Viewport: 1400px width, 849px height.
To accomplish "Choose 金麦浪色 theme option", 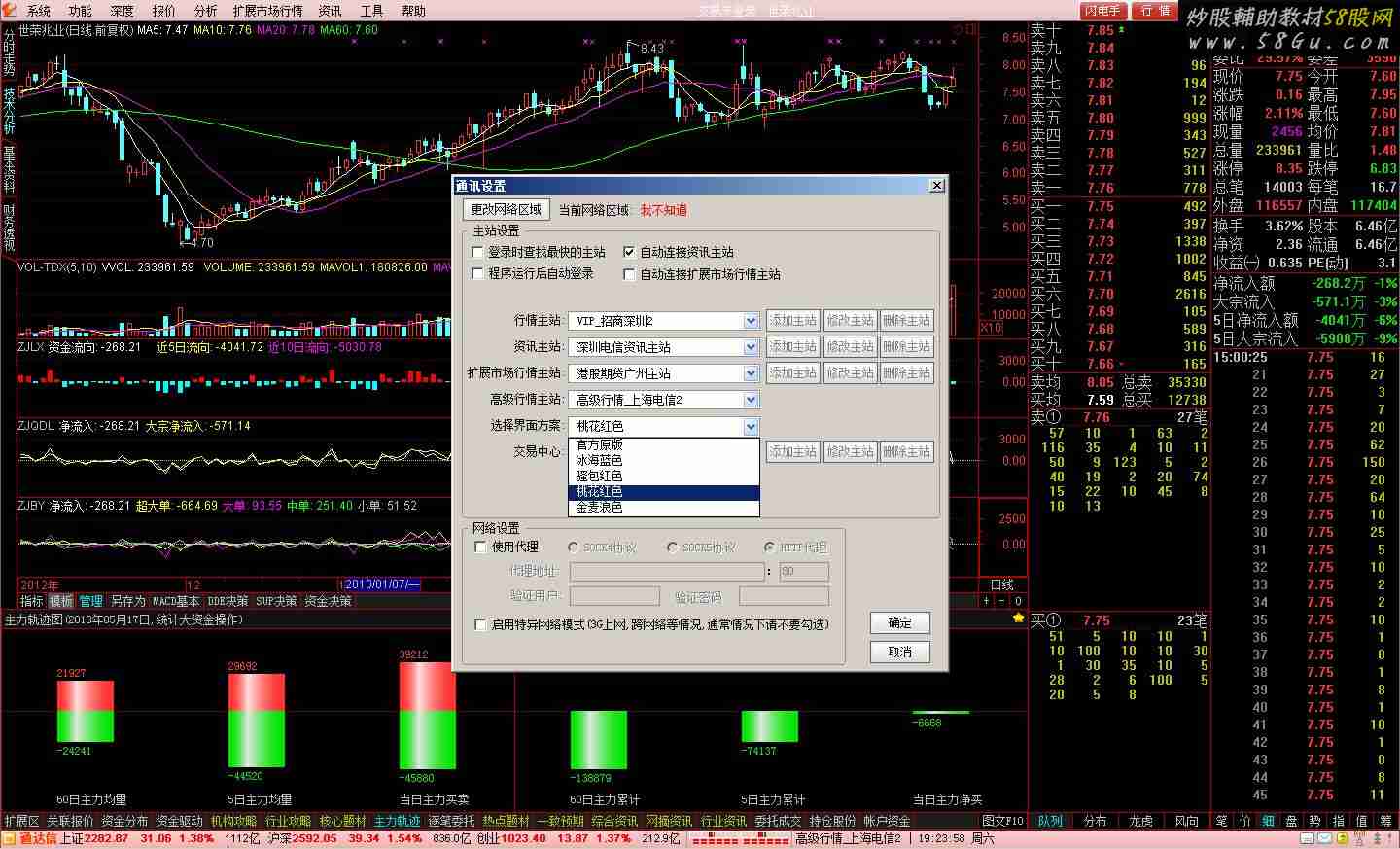I will [663, 508].
